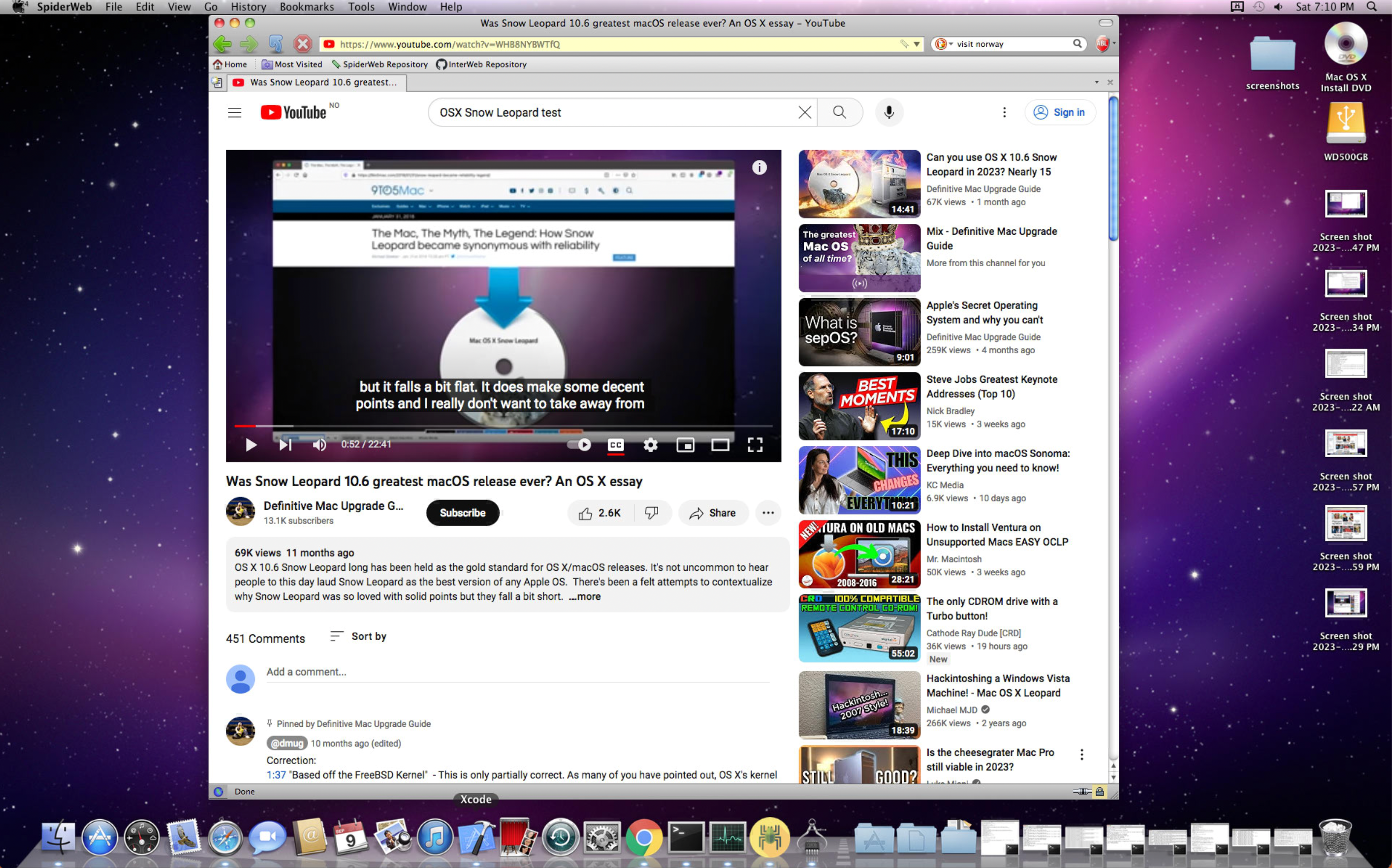Open Xcode from the Dock
This screenshot has width=1392, height=868.
tap(476, 837)
